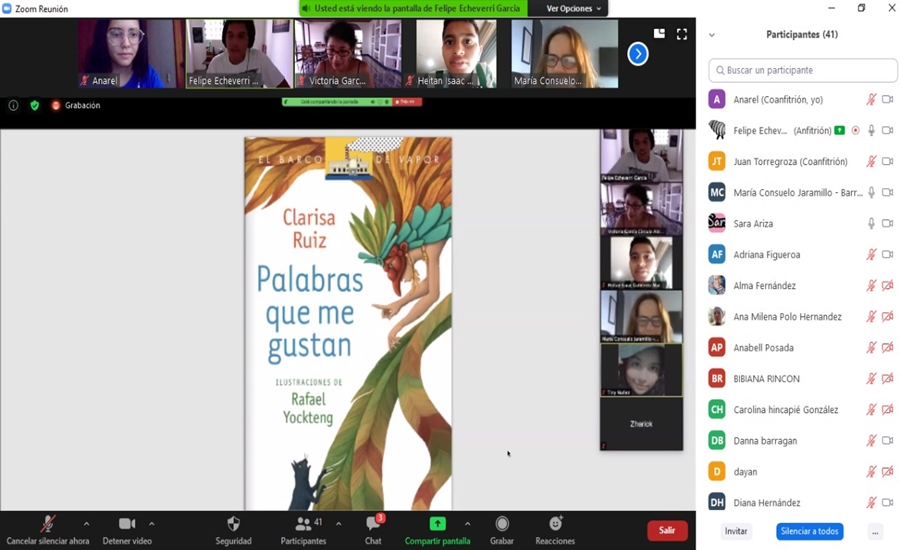This screenshot has width=900, height=550.
Task: Click Anarel's muted microphone icon in the list
Action: [x=871, y=99]
